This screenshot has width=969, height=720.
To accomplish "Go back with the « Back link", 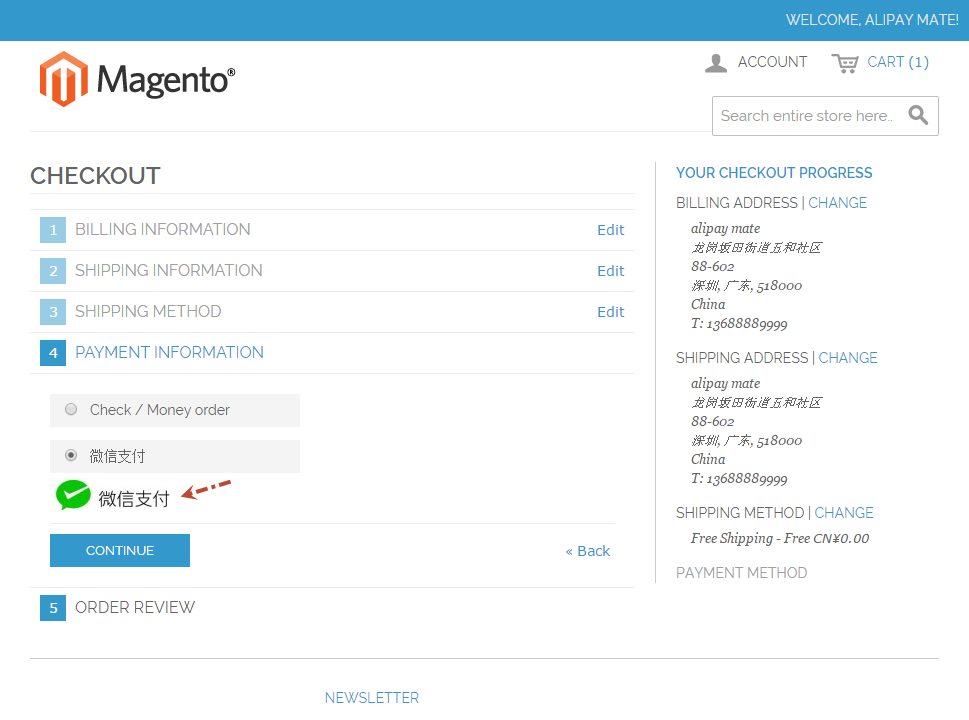I will point(588,551).
